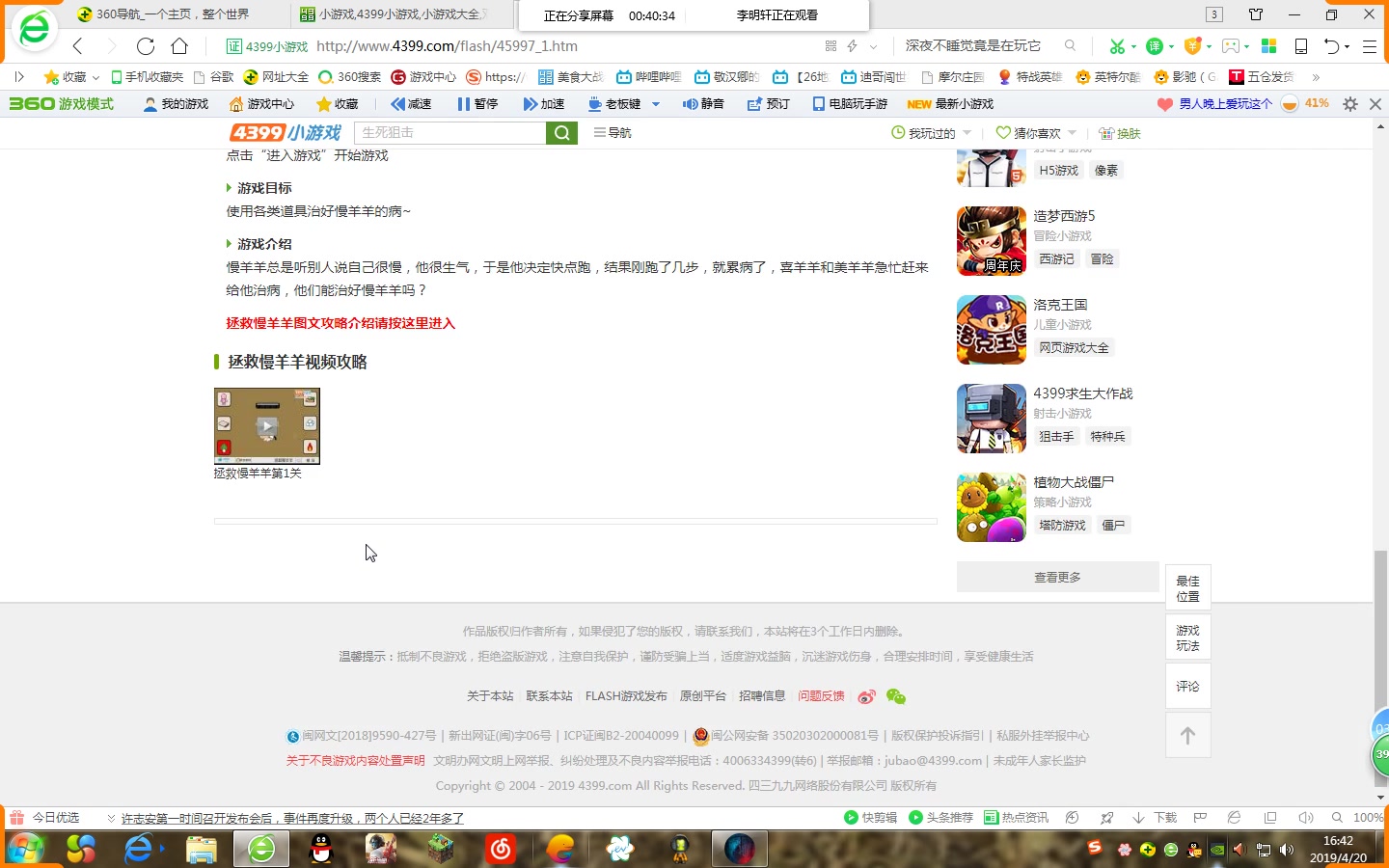Go to the browser home page
This screenshot has height=868, width=1389.
pyautogui.click(x=179, y=46)
